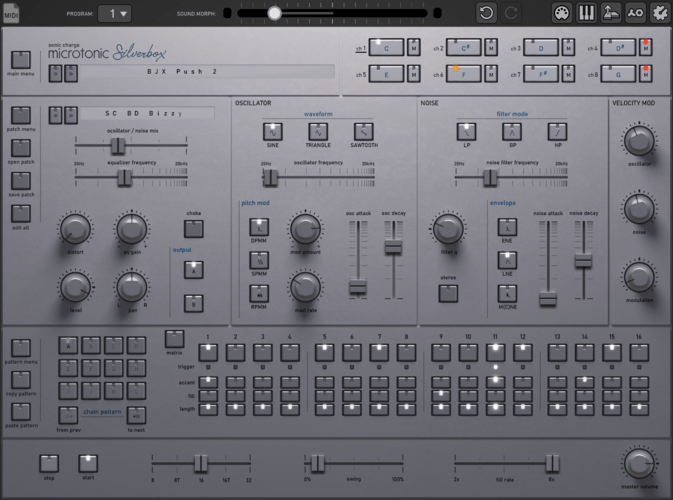The width and height of the screenshot is (673, 500).
Task: Open the settings gear icon
Action: pos(660,13)
